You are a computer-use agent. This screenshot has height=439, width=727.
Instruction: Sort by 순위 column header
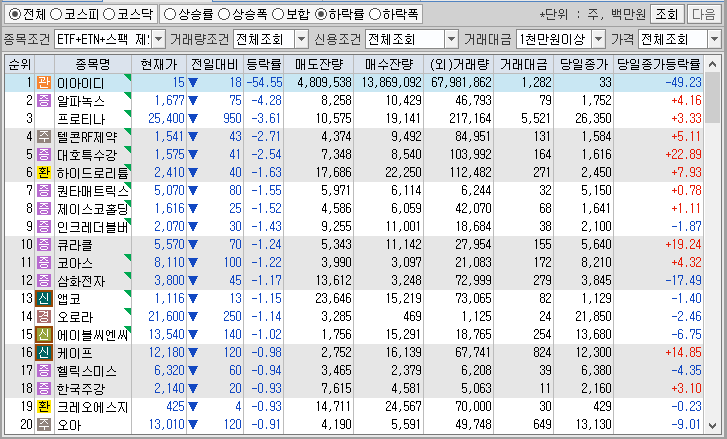tap(19, 64)
